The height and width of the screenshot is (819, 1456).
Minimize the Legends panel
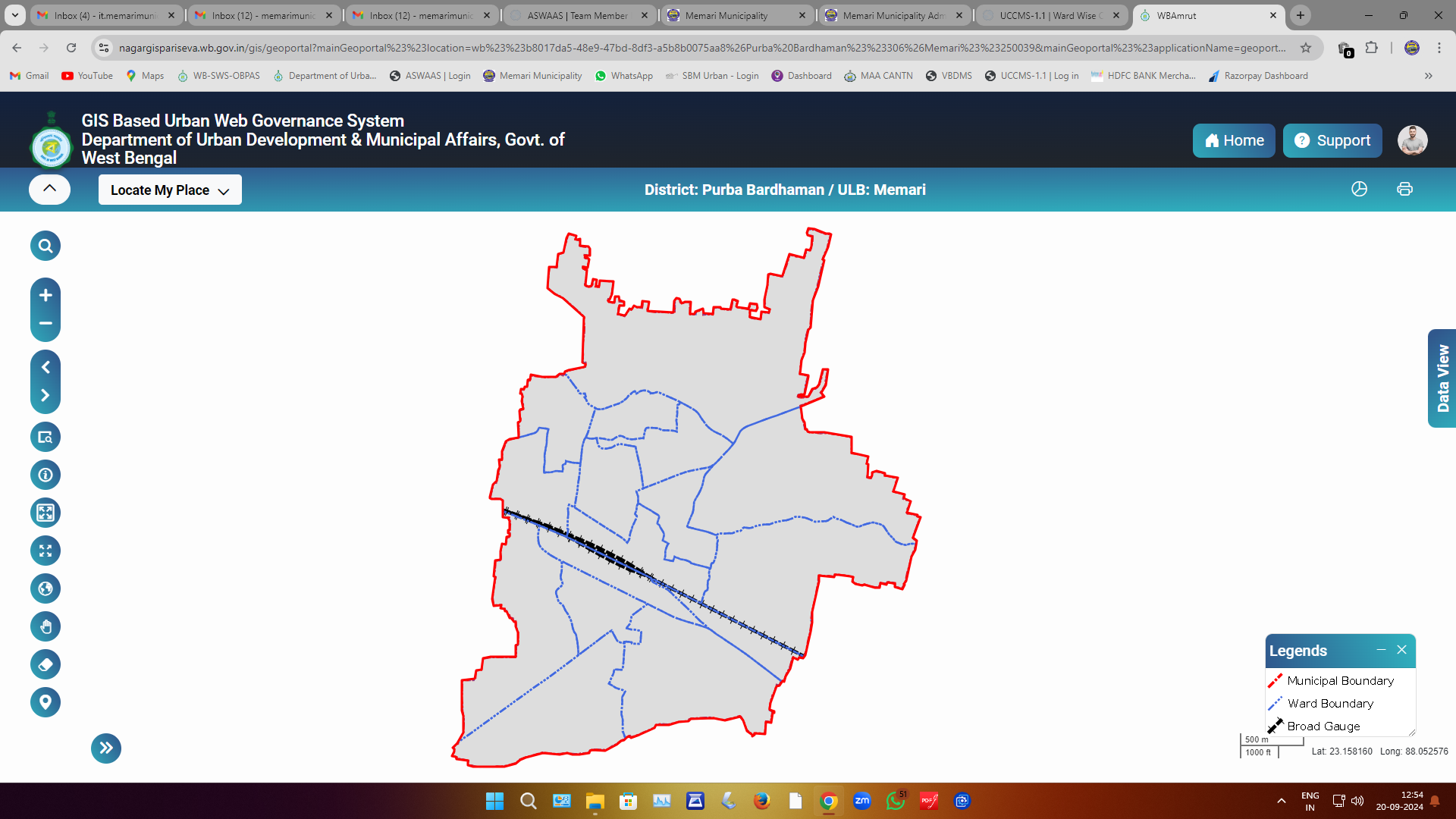coord(1381,650)
